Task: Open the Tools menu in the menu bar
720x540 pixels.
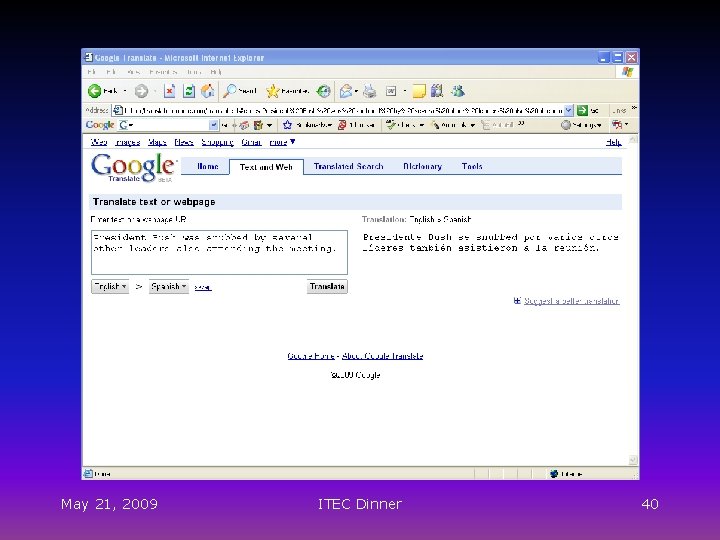Action: 194,72
